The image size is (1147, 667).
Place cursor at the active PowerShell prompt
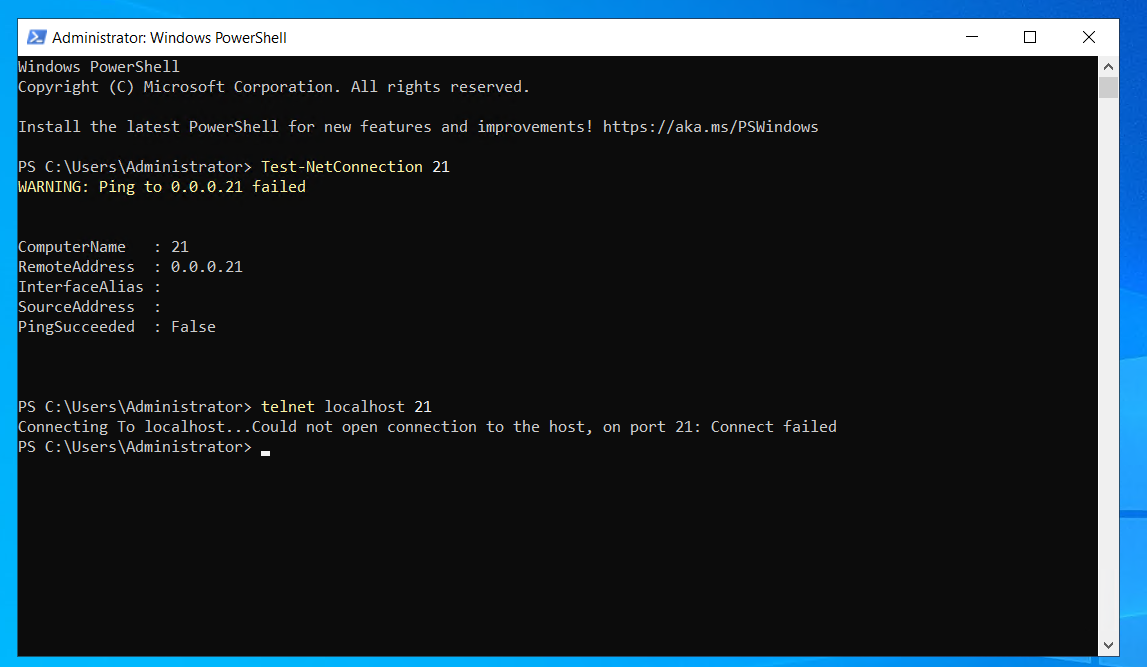point(265,448)
